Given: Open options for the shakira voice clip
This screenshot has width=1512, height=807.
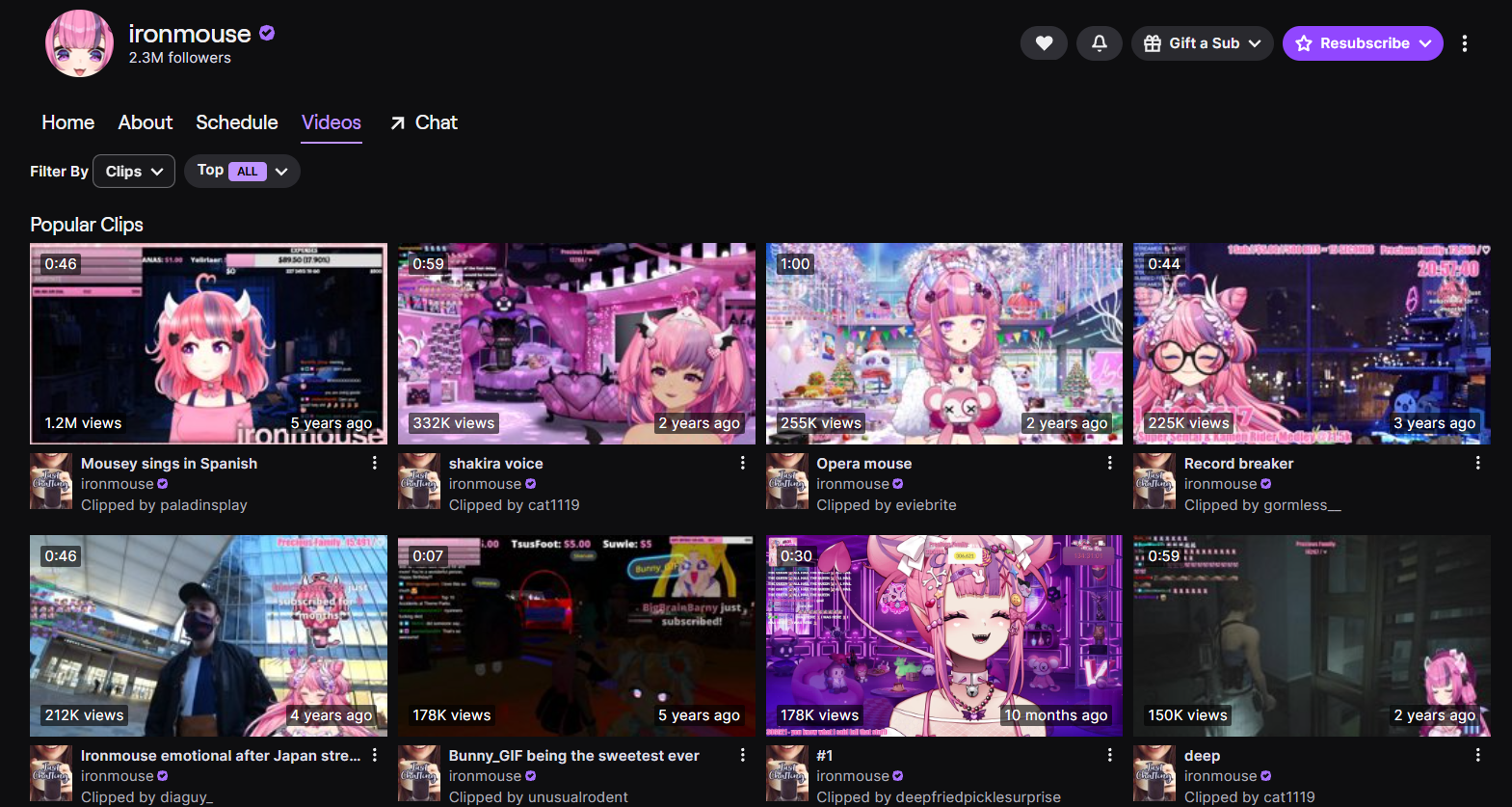Looking at the screenshot, I should click(743, 464).
